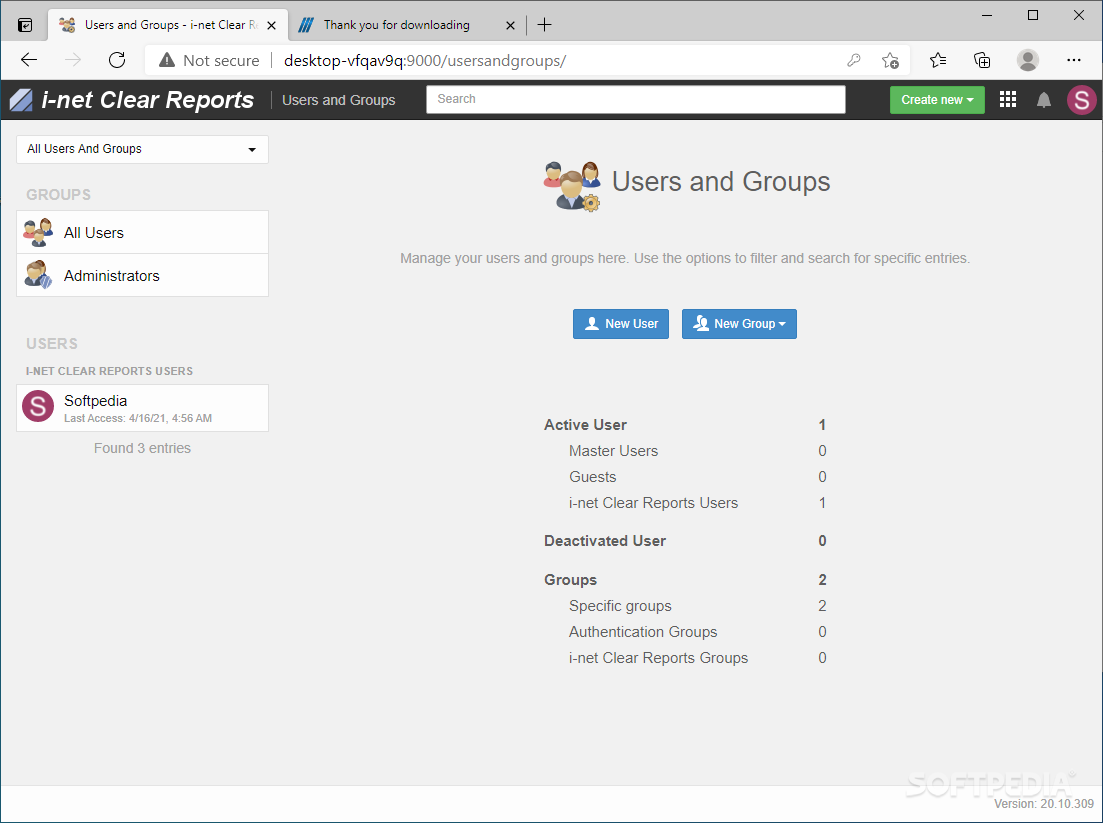Image resolution: width=1103 pixels, height=823 pixels.
Task: Click the Specific groups row
Action: (697, 606)
